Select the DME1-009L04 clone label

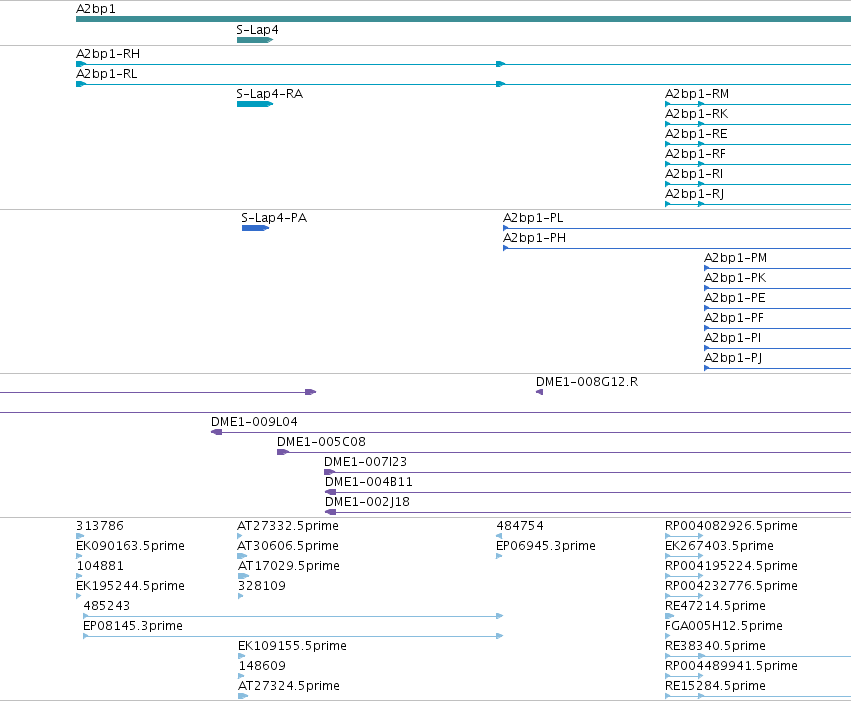(254, 422)
